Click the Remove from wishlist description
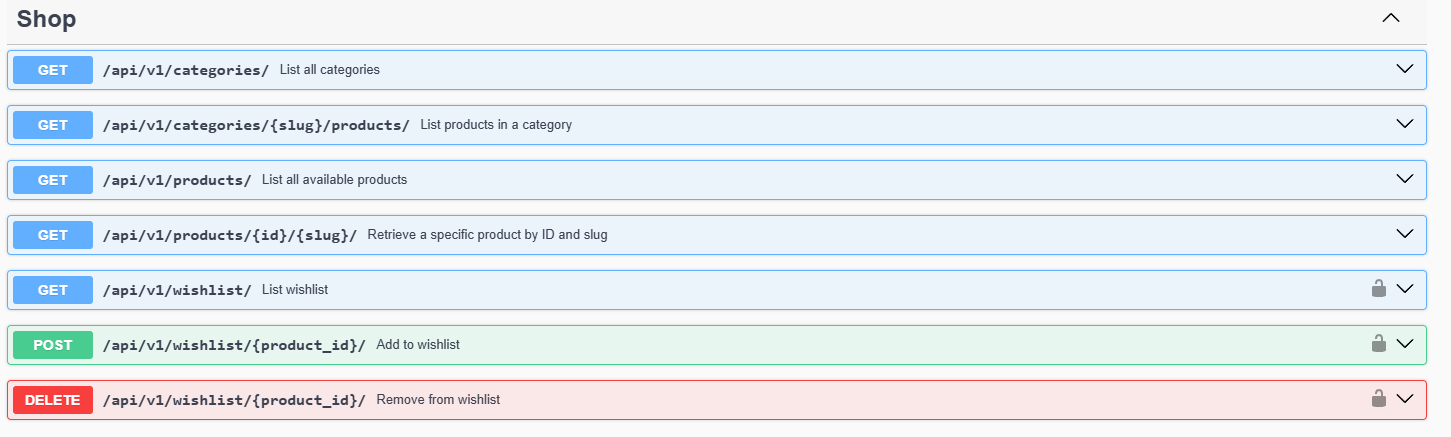 pyautogui.click(x=438, y=400)
